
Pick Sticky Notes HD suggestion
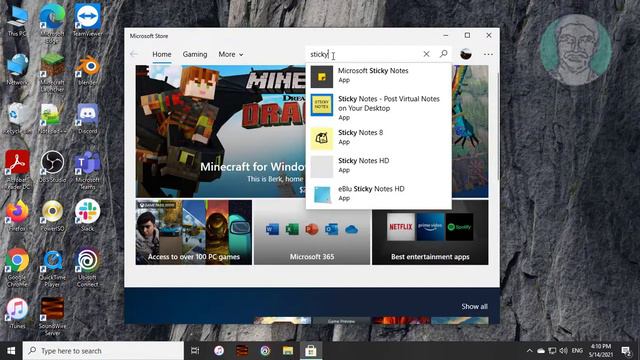click(x=378, y=165)
